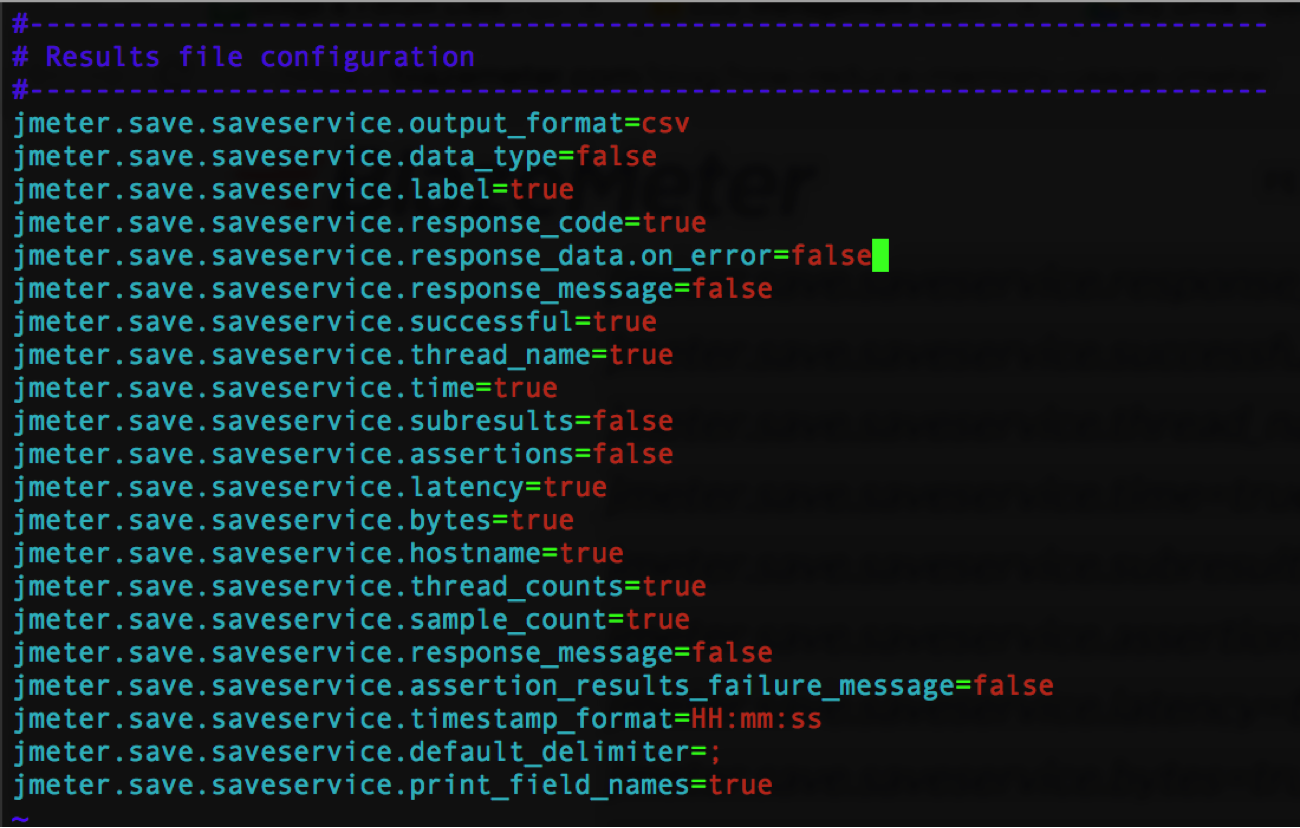This screenshot has height=828, width=1300.
Task: Click the latency=true line
Action: (310, 487)
